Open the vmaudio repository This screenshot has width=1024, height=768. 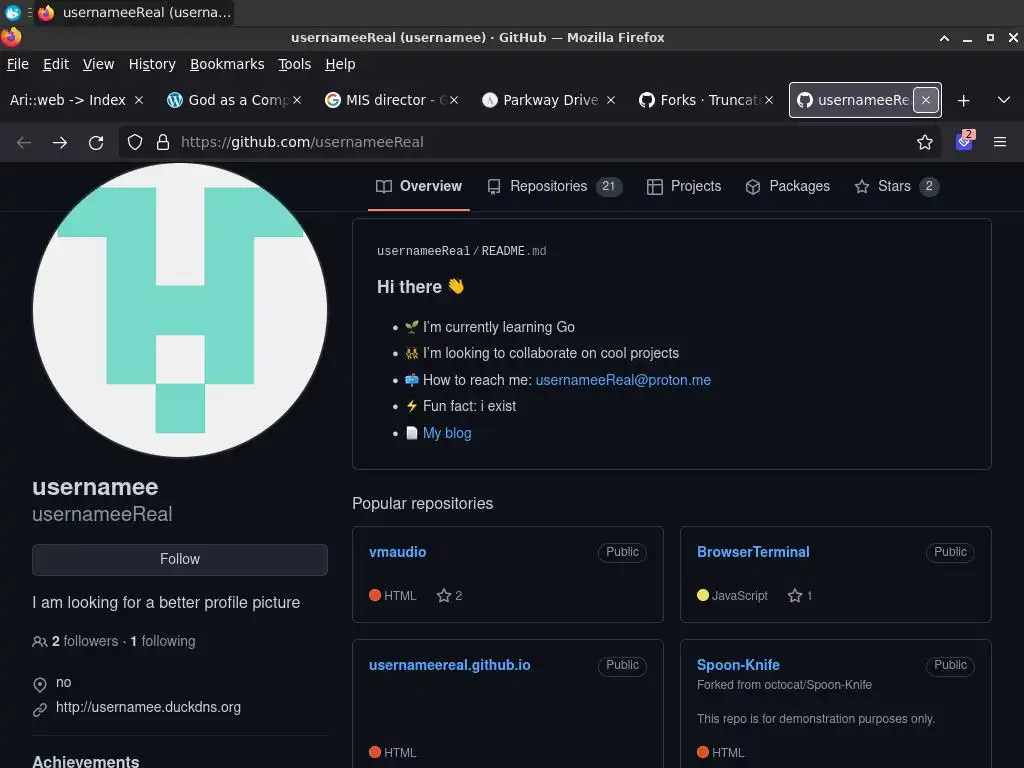click(397, 552)
